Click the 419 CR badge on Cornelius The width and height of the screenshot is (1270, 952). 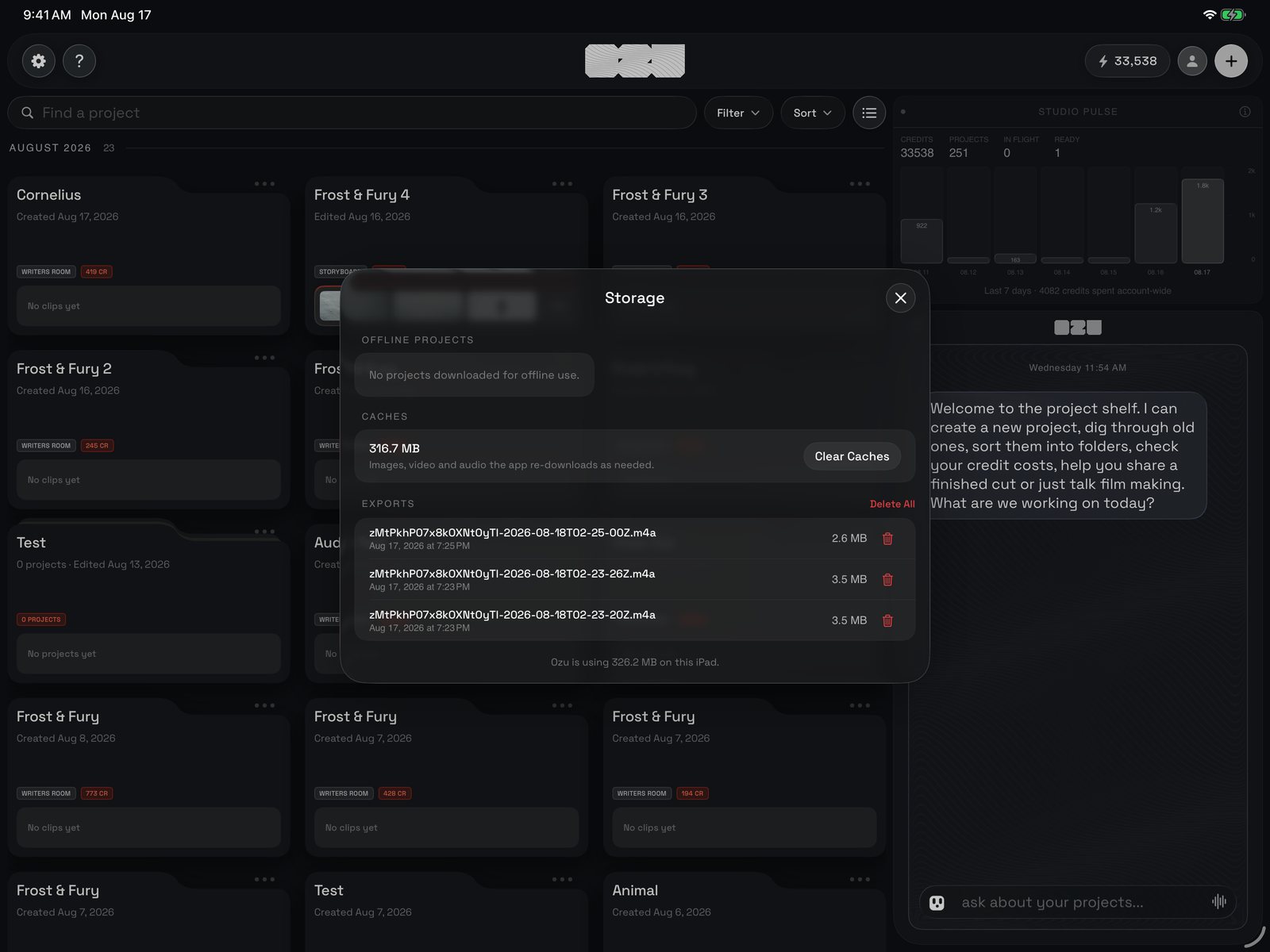pos(96,272)
